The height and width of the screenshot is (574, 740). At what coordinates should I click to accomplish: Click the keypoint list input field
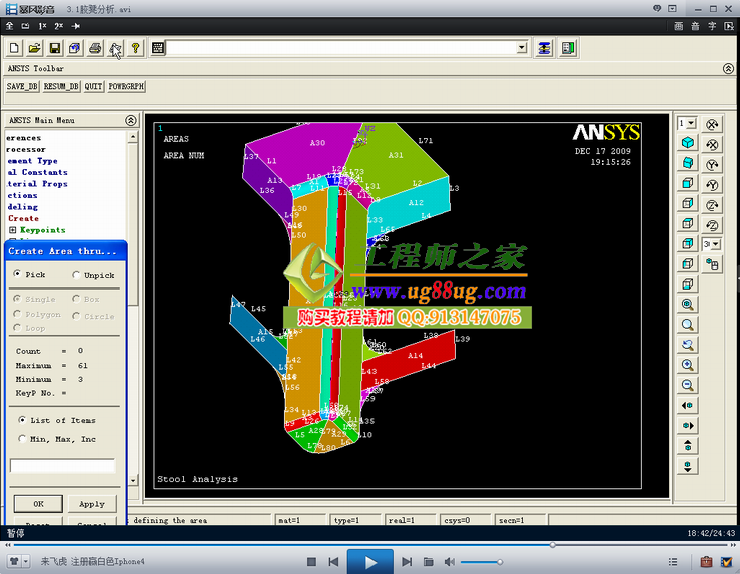coord(62,465)
